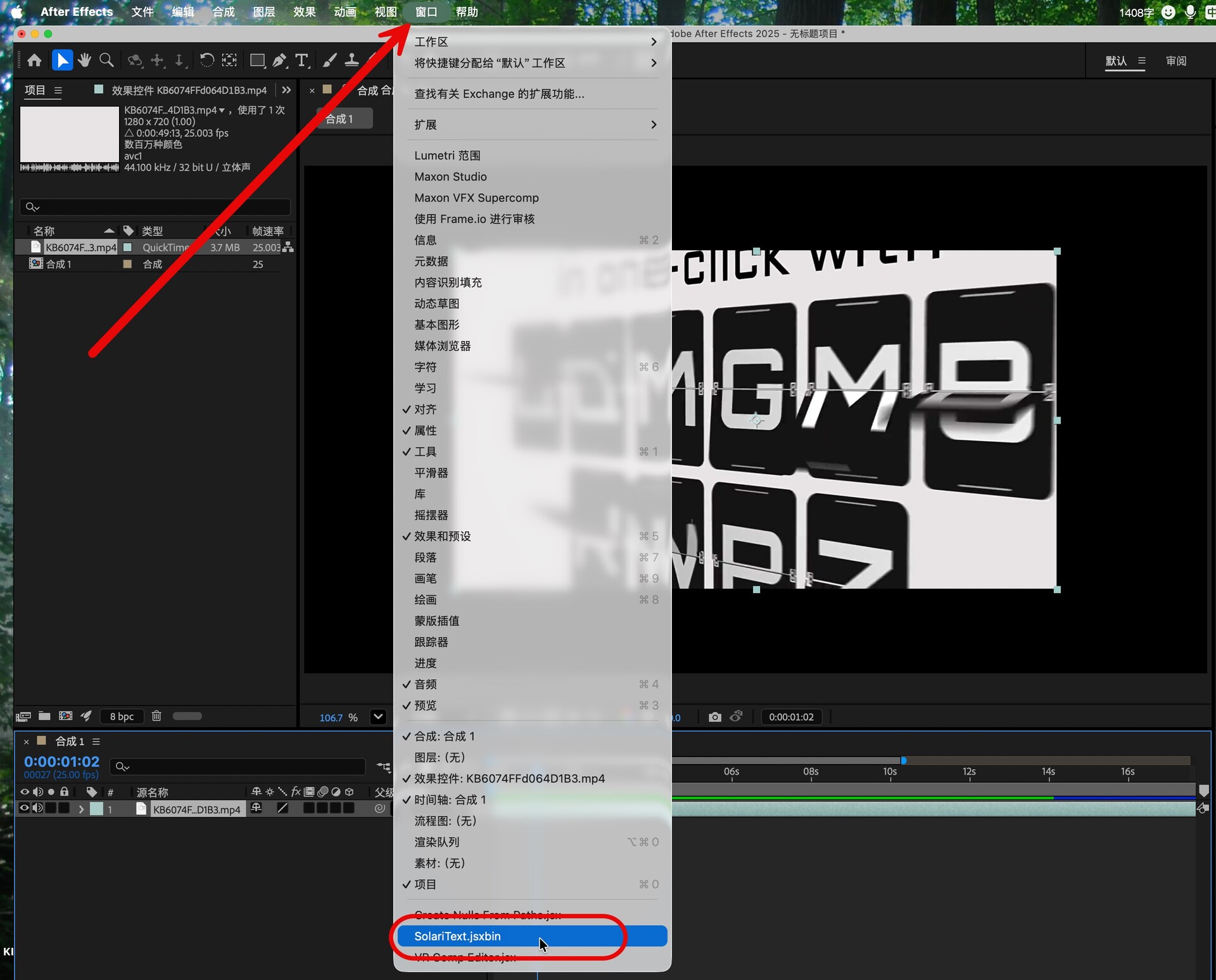Select the Hand tool in toolbar
Image resolution: width=1216 pixels, height=980 pixels.
coord(84,61)
